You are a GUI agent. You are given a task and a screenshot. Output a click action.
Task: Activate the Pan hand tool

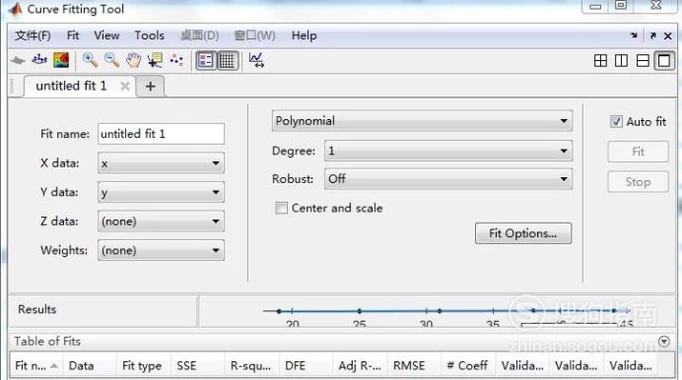pos(134,60)
